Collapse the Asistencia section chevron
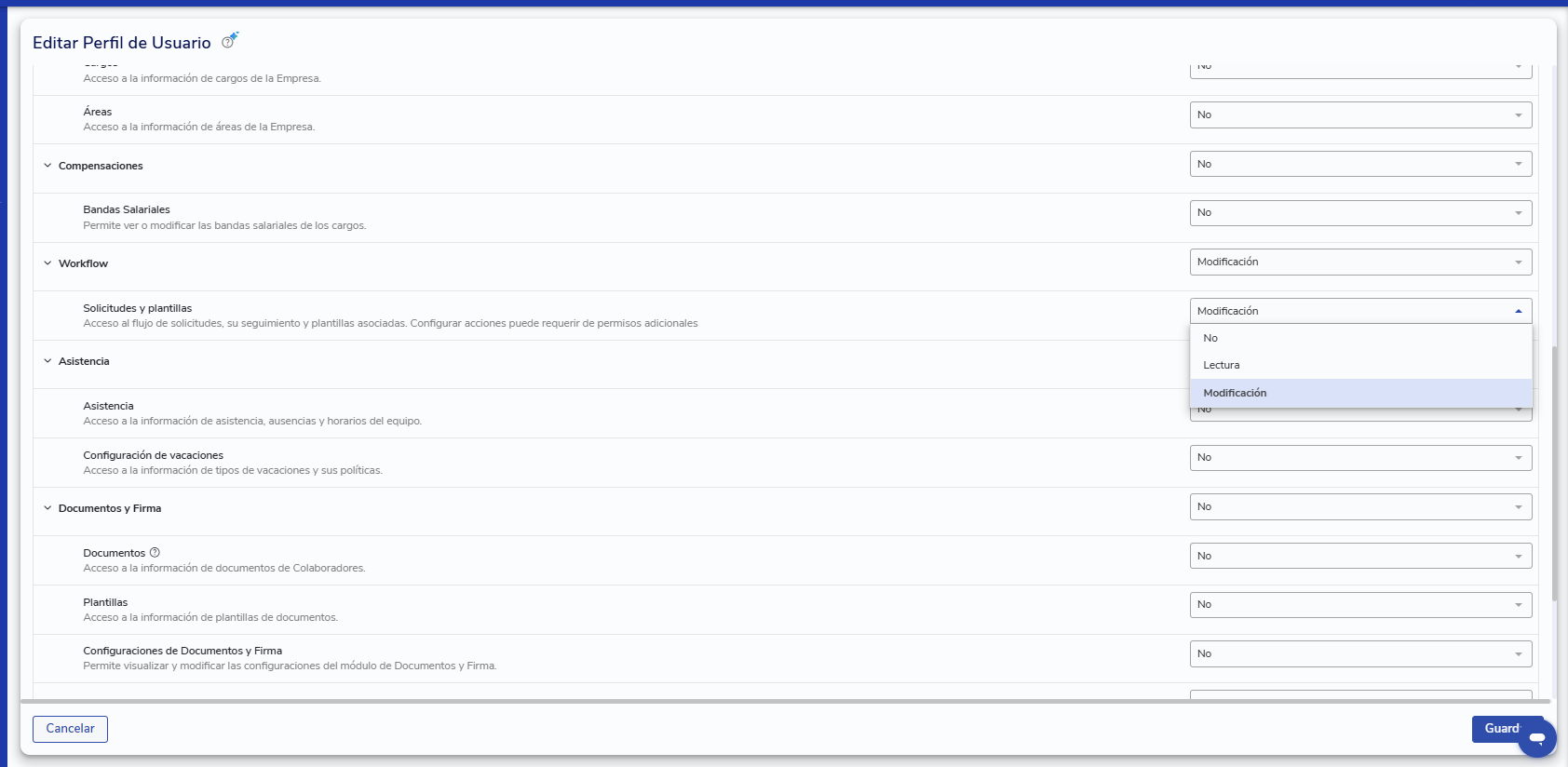 pyautogui.click(x=47, y=361)
